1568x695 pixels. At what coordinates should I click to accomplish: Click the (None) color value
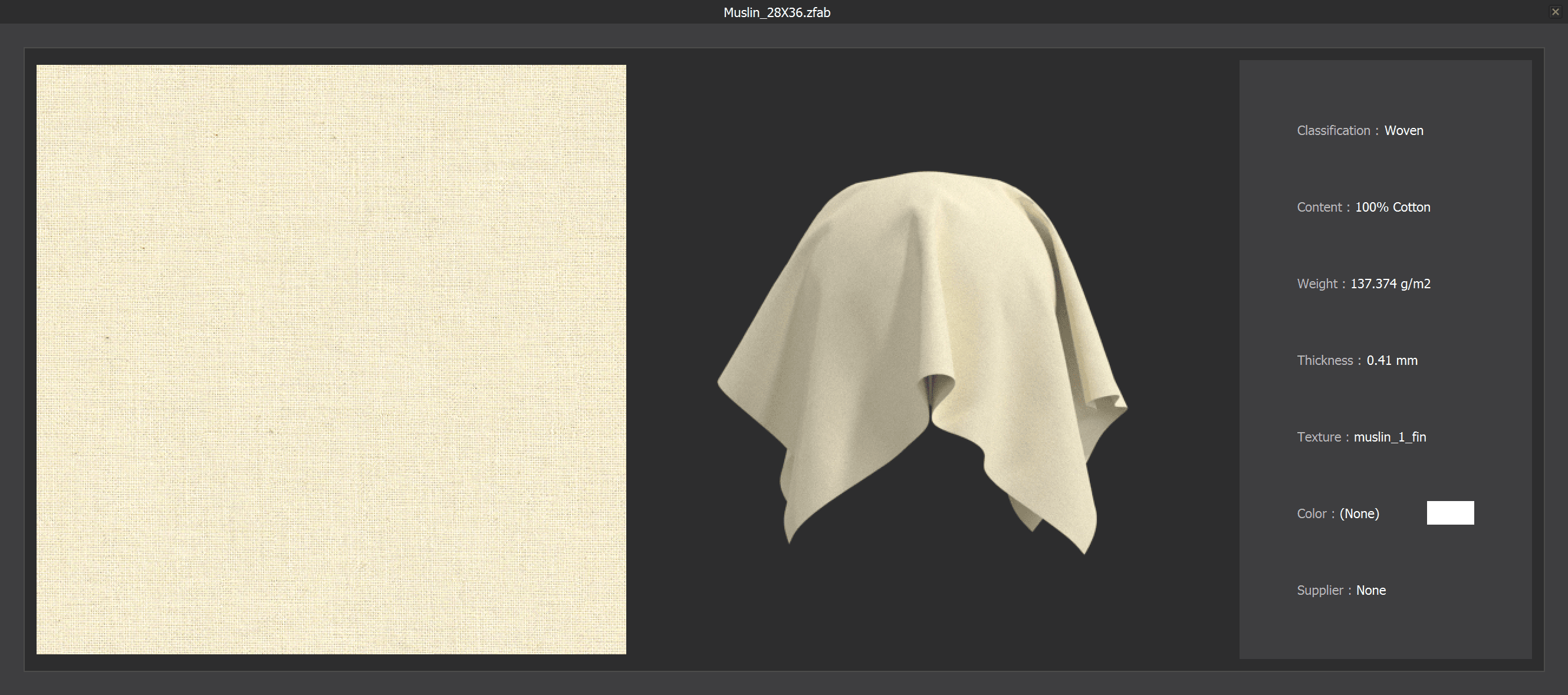coord(1359,513)
